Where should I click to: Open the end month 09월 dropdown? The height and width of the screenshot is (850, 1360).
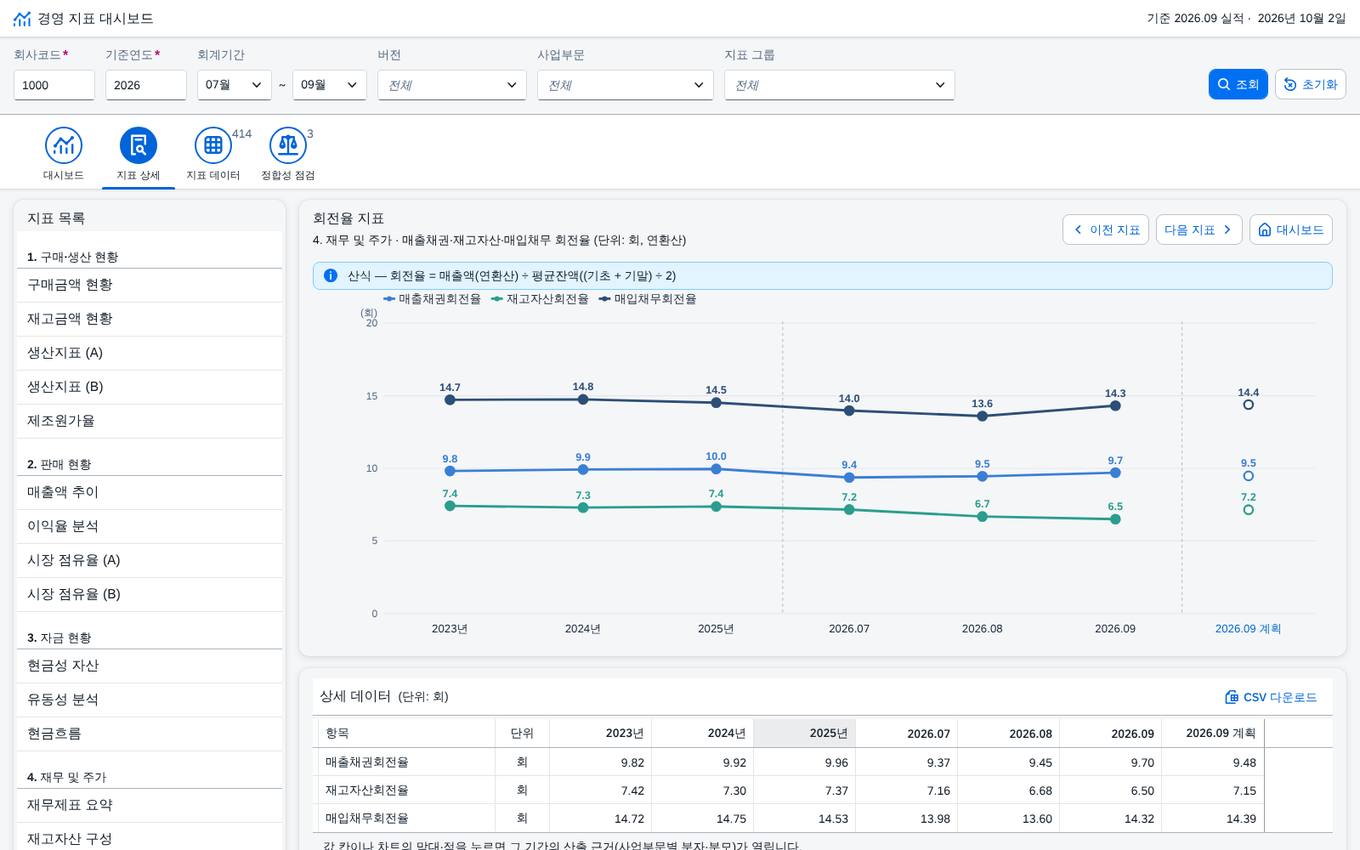[329, 85]
